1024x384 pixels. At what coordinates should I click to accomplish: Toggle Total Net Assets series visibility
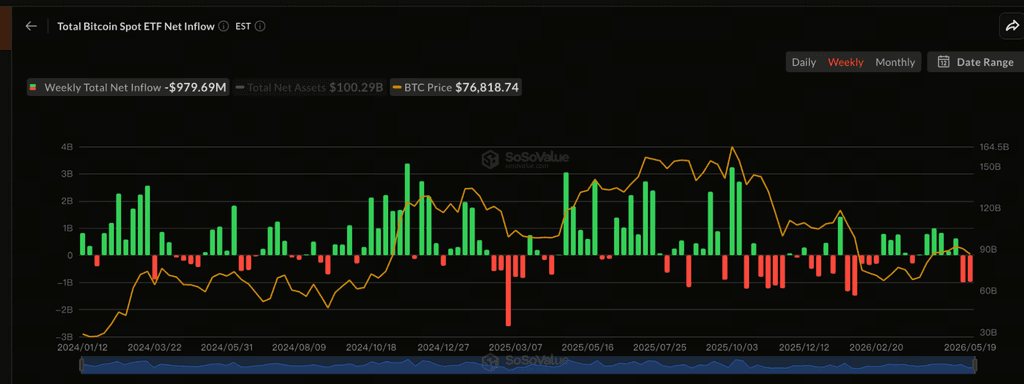(309, 88)
